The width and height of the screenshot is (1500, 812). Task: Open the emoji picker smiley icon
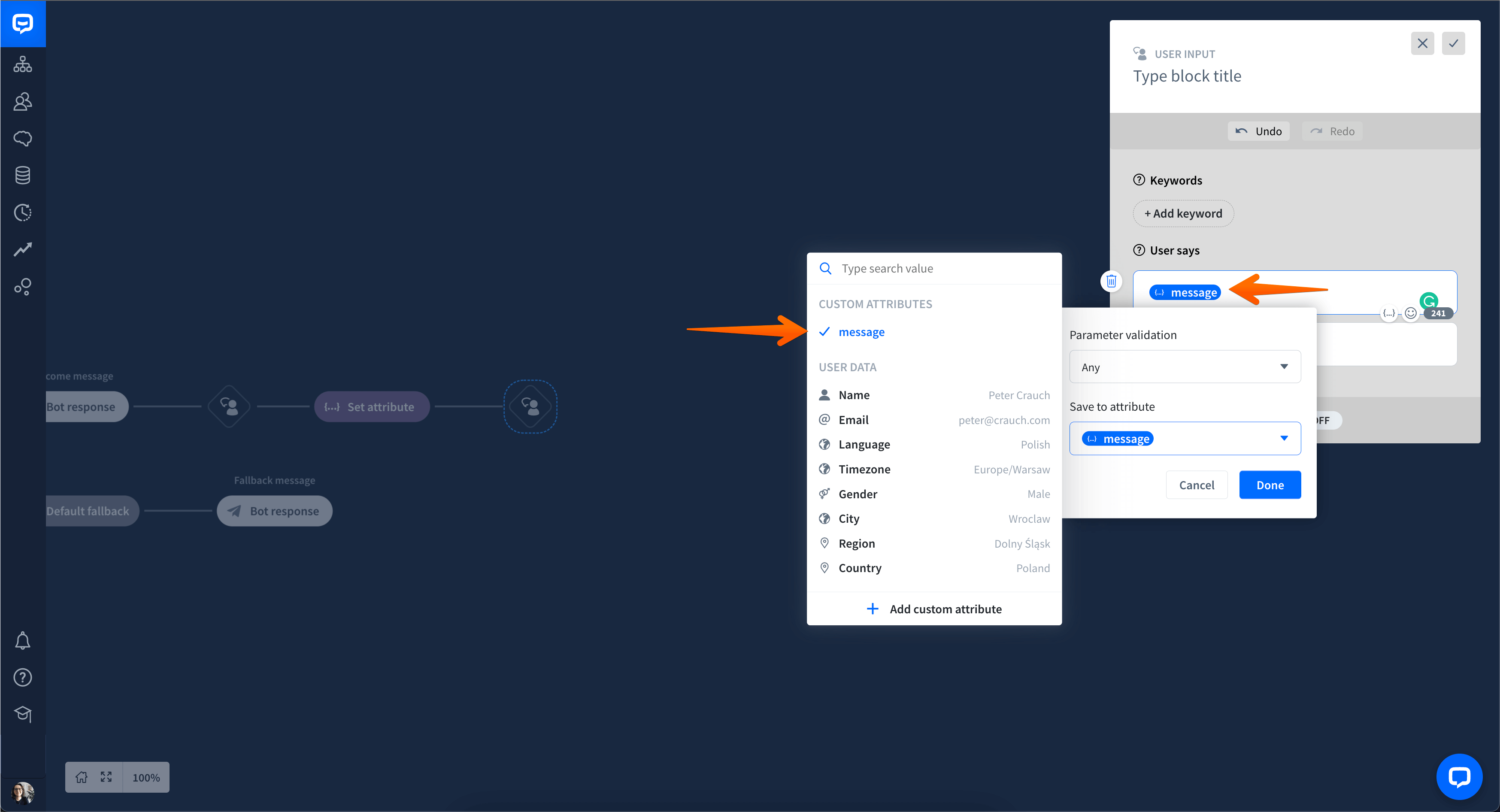[1410, 313]
